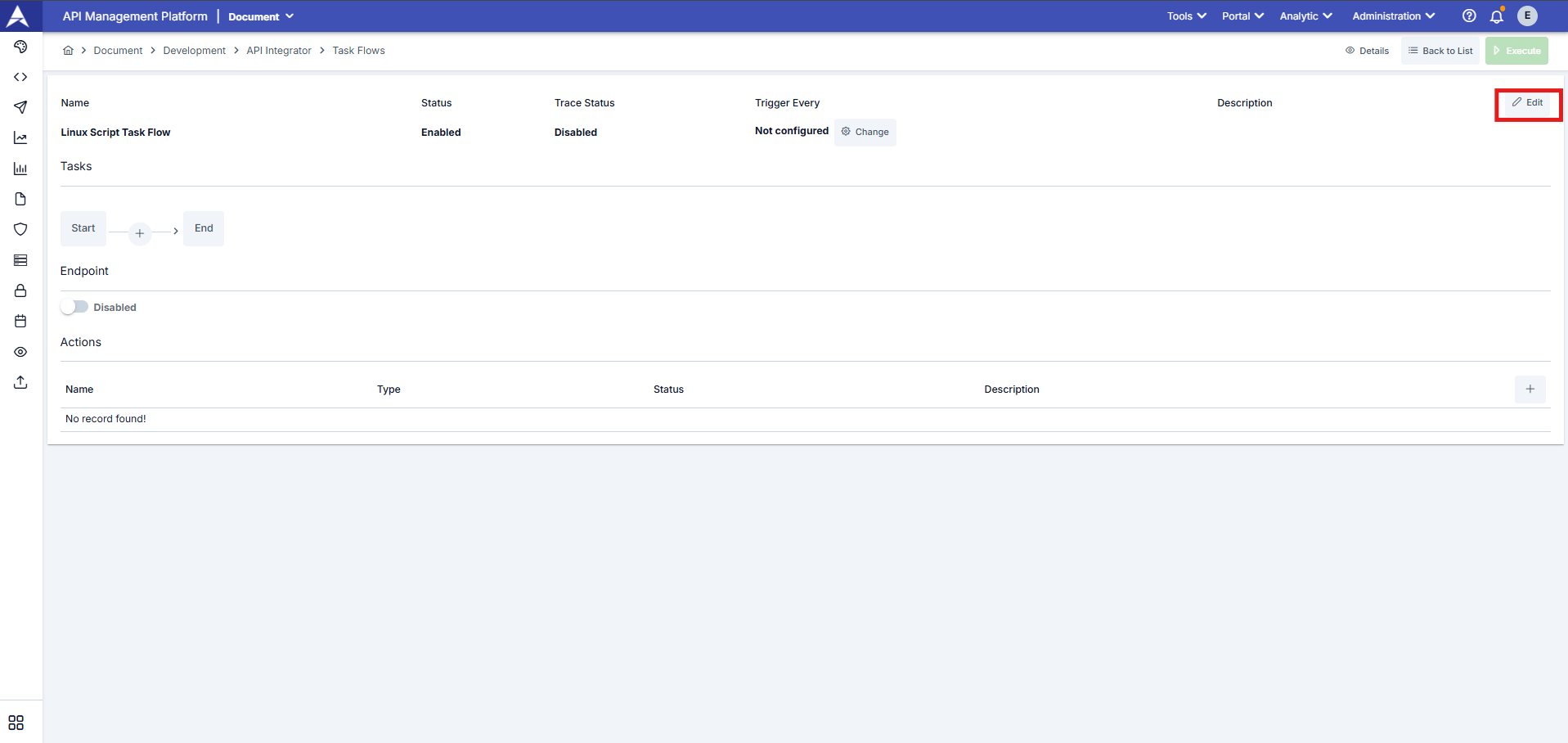1568x743 pixels.
Task: Open the Analytic menu
Action: coord(1305,16)
